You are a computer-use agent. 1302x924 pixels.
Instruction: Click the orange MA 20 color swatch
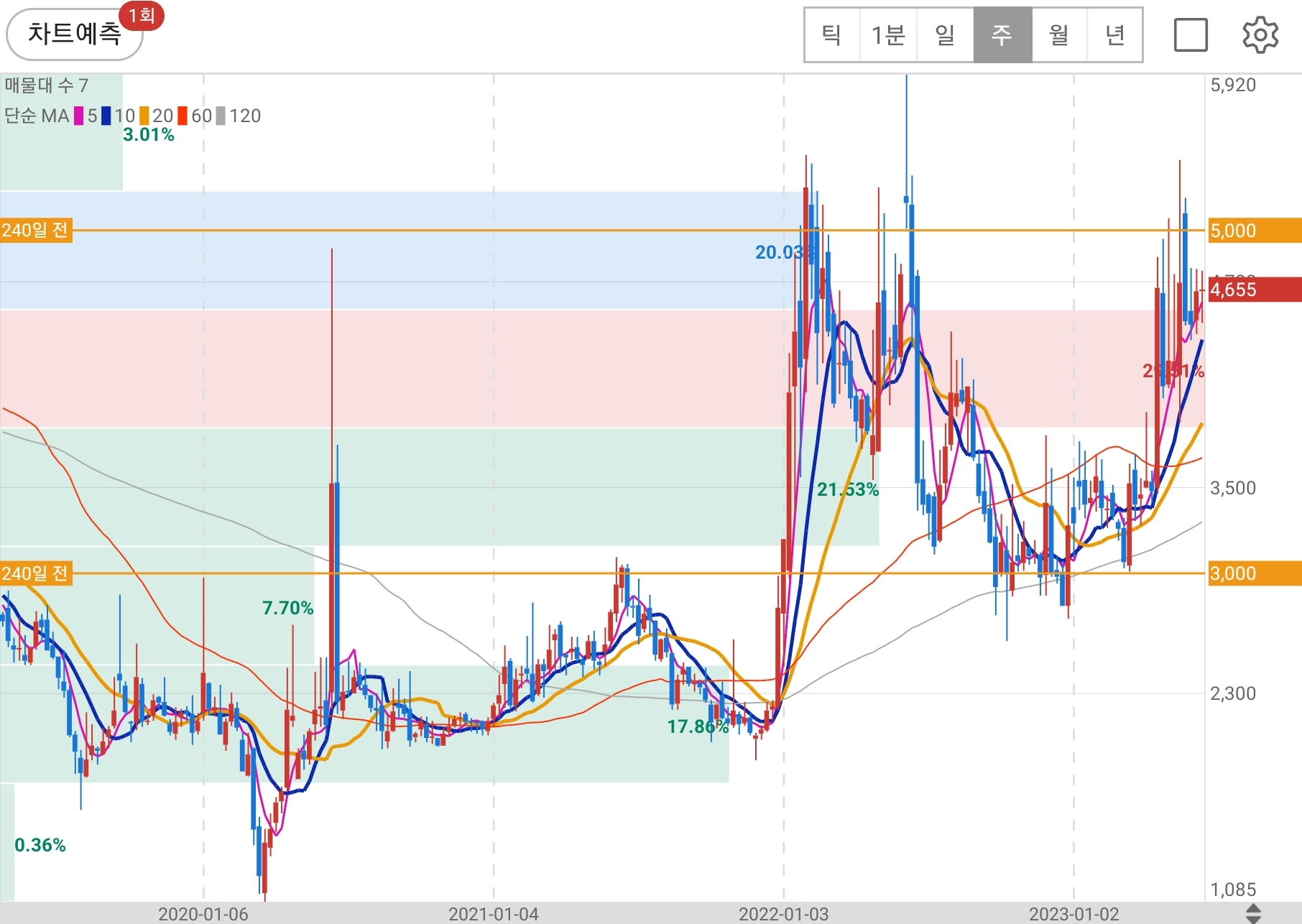coord(144,116)
